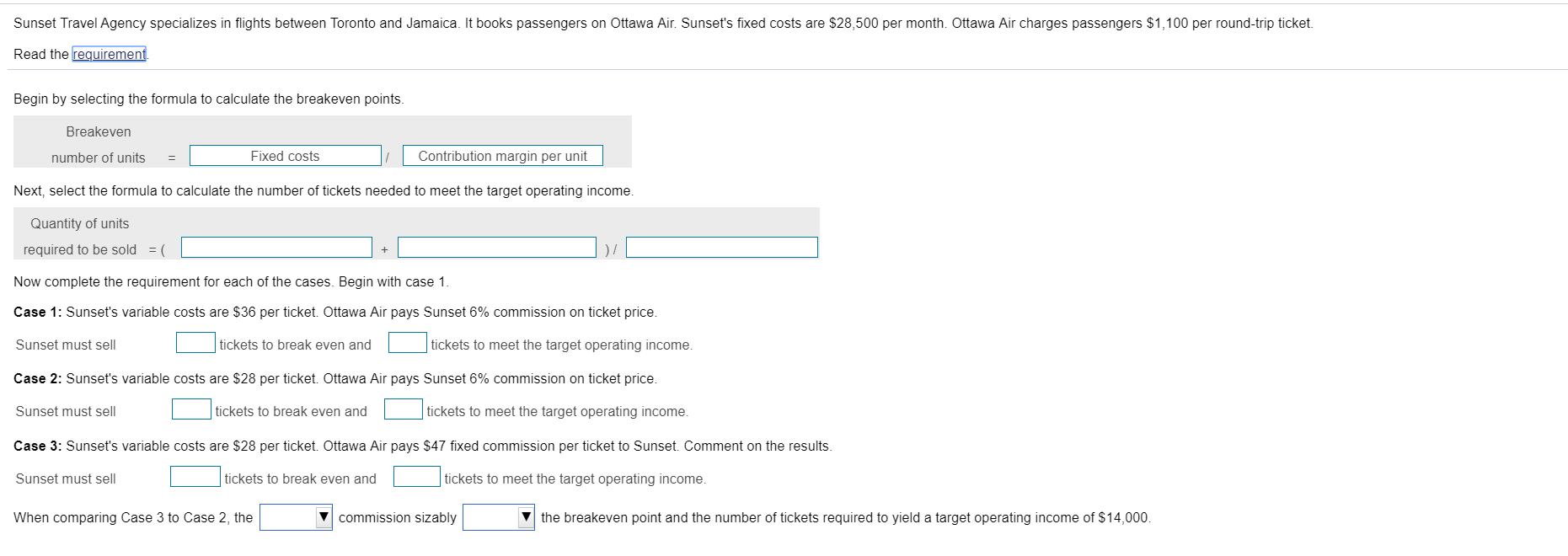The width and height of the screenshot is (1568, 556).
Task: Click Case 1 target operating income input
Action: [x=407, y=342]
